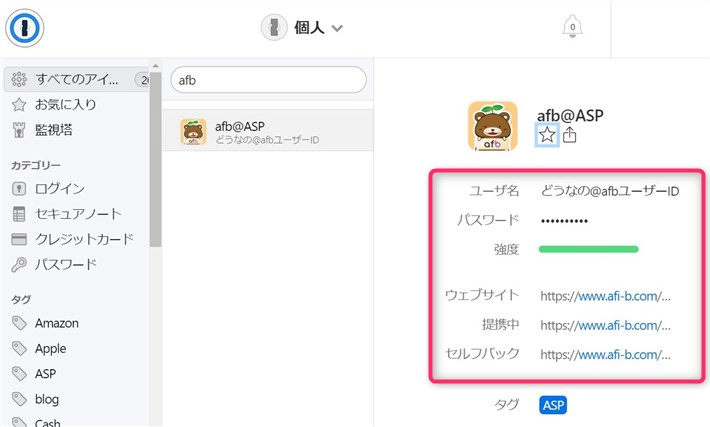
Task: Click the credit card icon
Action: coord(19,239)
